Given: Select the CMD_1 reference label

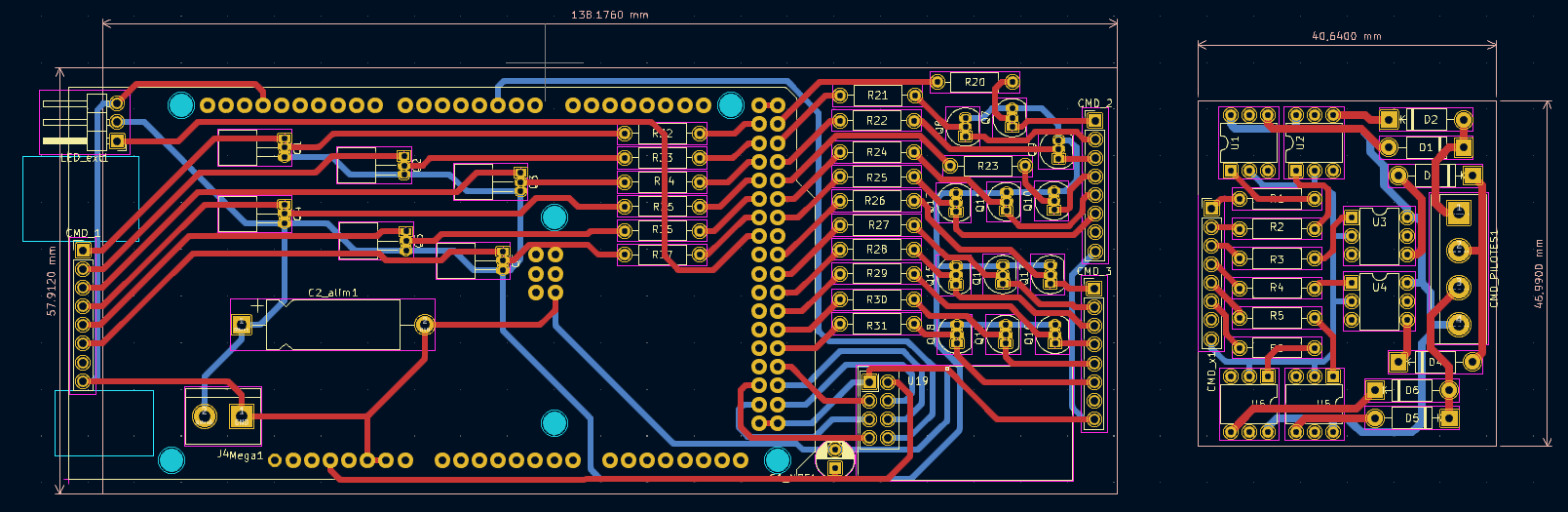Looking at the screenshot, I should pos(83,234).
